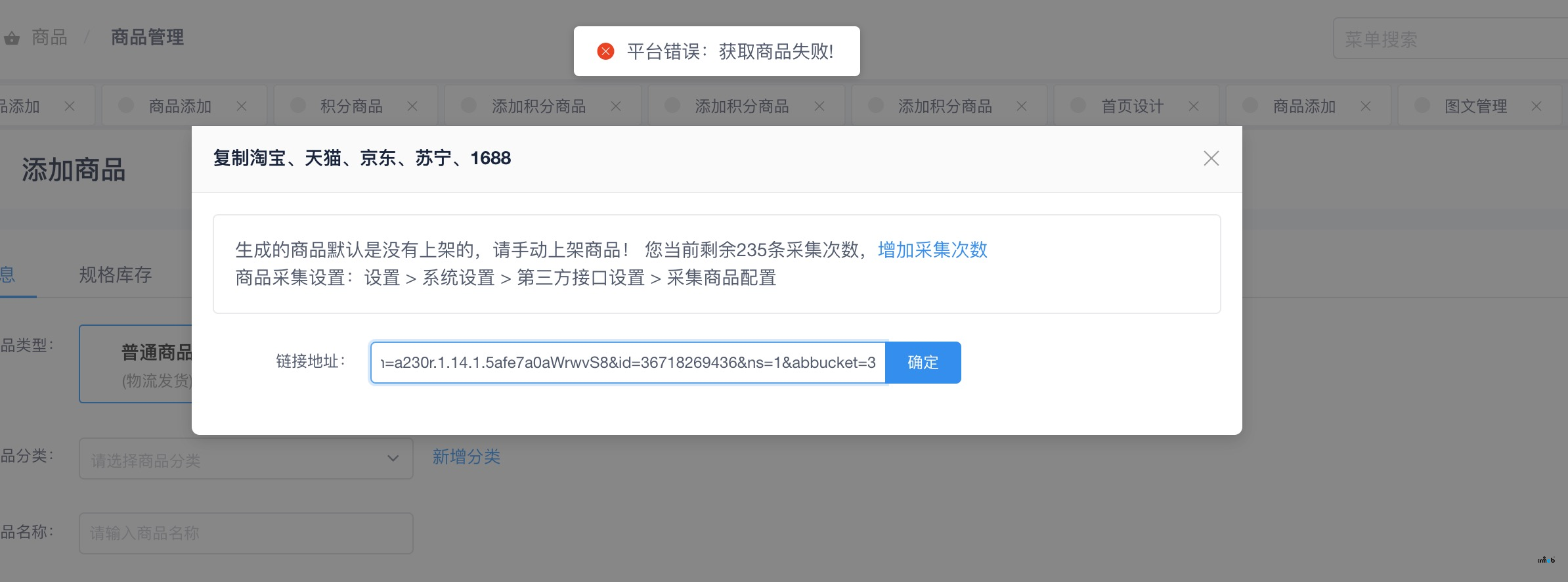Viewport: 1568px width, 582px height.
Task: Close the copy-product dialog with the X icon
Action: 1211,158
